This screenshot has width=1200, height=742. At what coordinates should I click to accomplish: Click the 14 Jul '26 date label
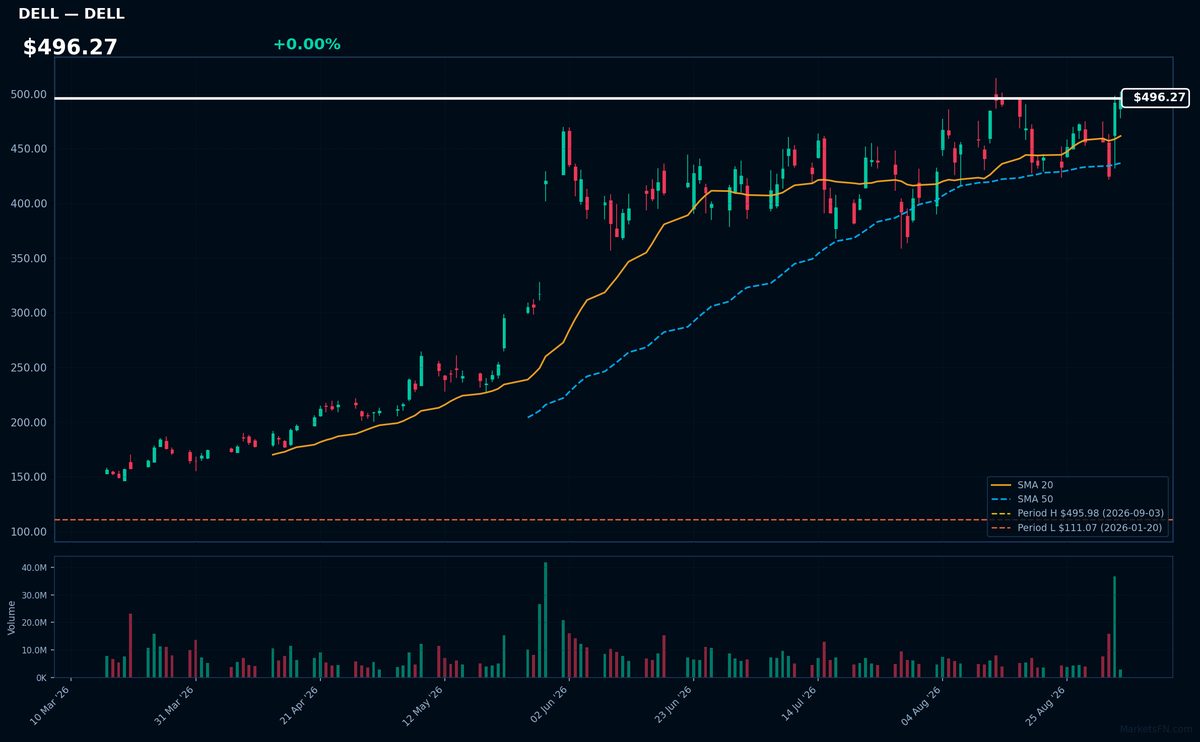point(798,705)
